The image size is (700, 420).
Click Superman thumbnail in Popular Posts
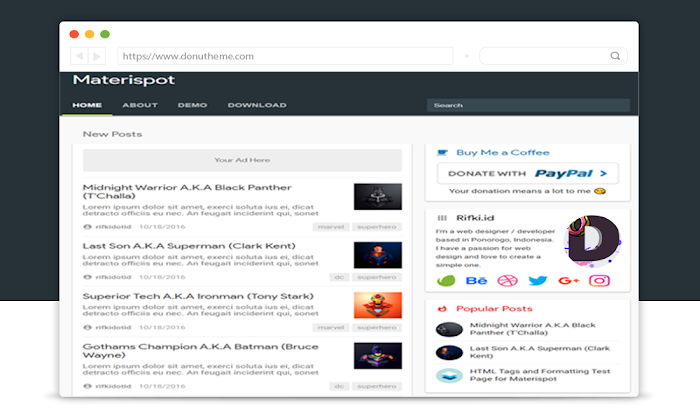[x=449, y=353]
